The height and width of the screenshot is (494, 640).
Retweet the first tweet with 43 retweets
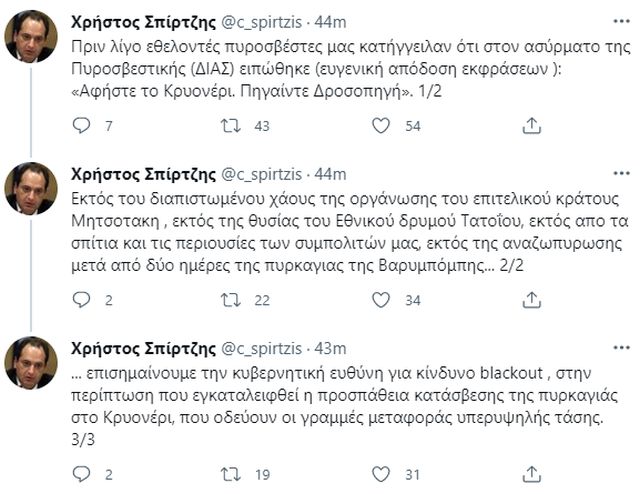tap(232, 125)
